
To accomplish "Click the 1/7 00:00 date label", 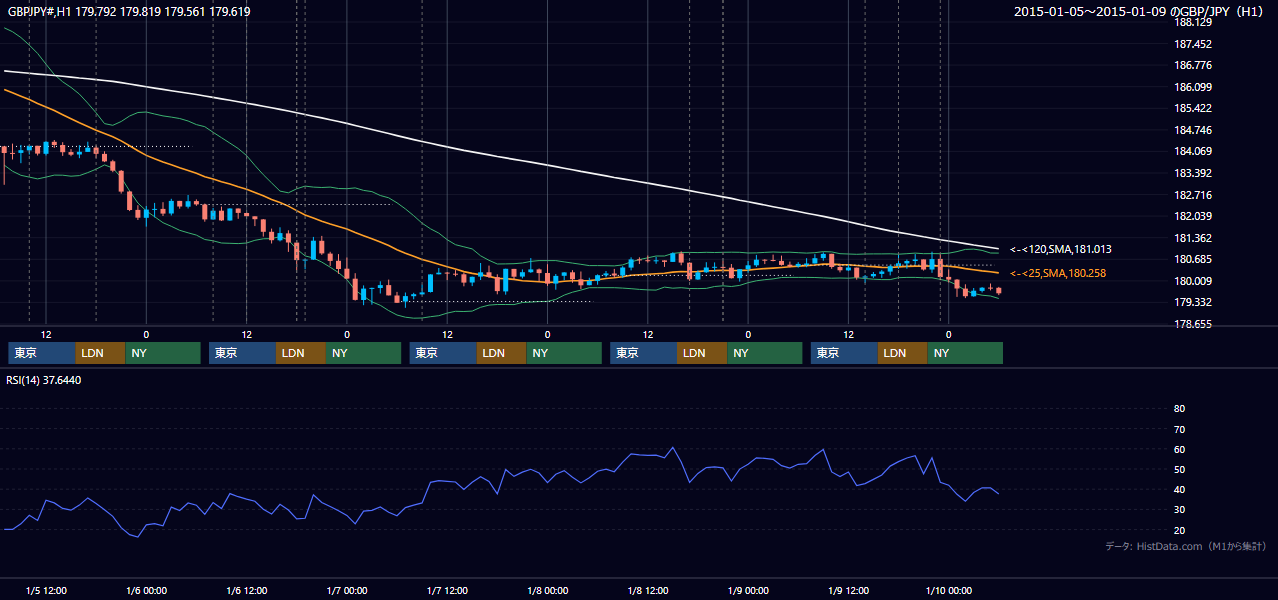I will pos(347,590).
